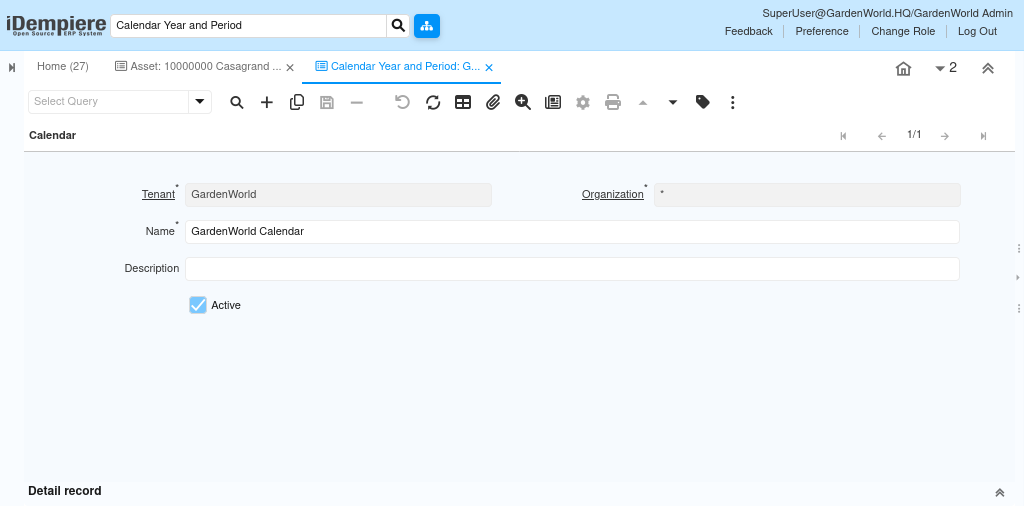Screen dimensions: 1024x506
Task: Open the tab list dropdown showing 2
Action: (945, 68)
